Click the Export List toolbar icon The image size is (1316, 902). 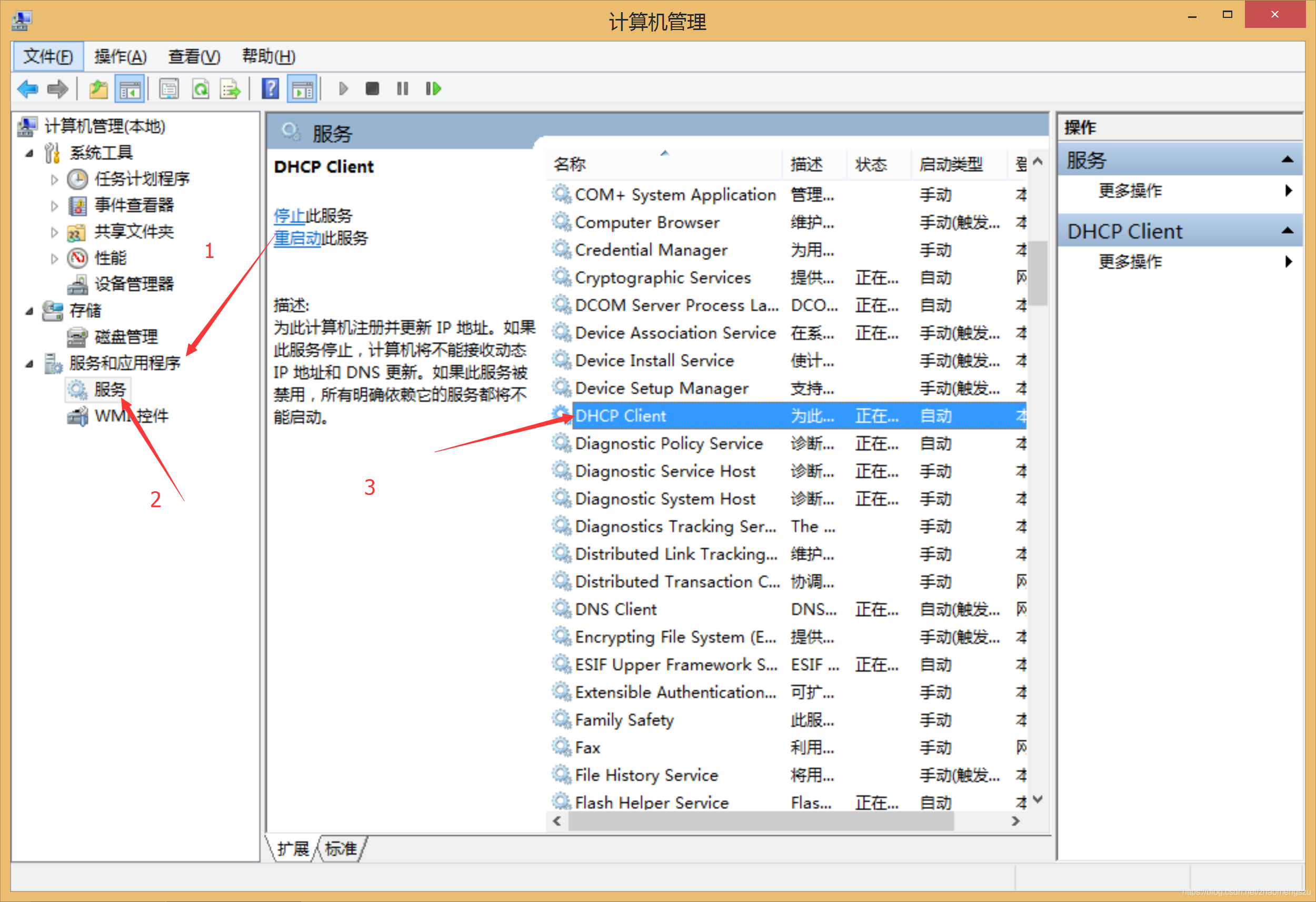click(x=230, y=89)
